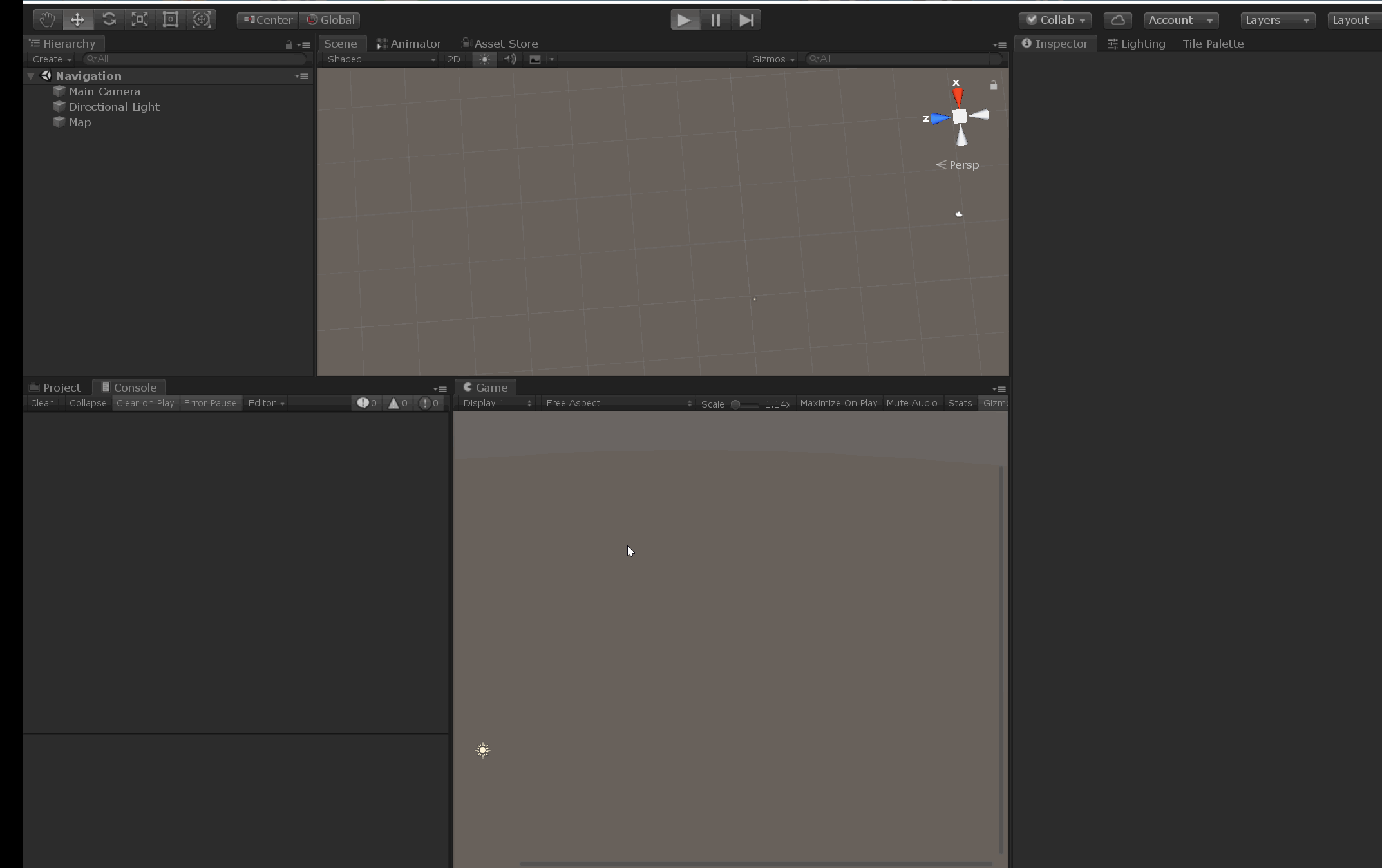This screenshot has width=1382, height=868.
Task: Toggle Clear on Play in Console
Action: pos(145,403)
